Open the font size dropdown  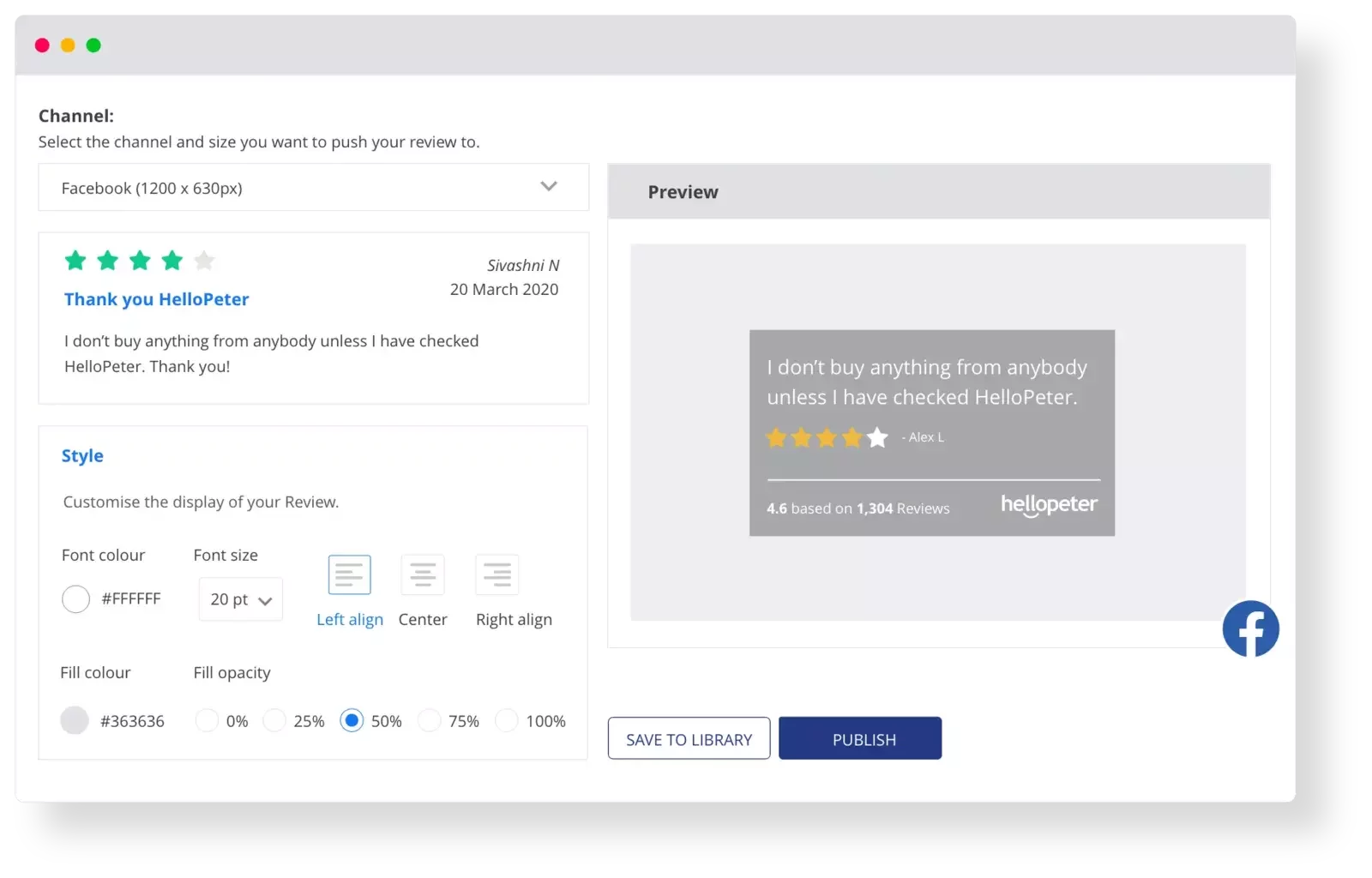coord(239,599)
